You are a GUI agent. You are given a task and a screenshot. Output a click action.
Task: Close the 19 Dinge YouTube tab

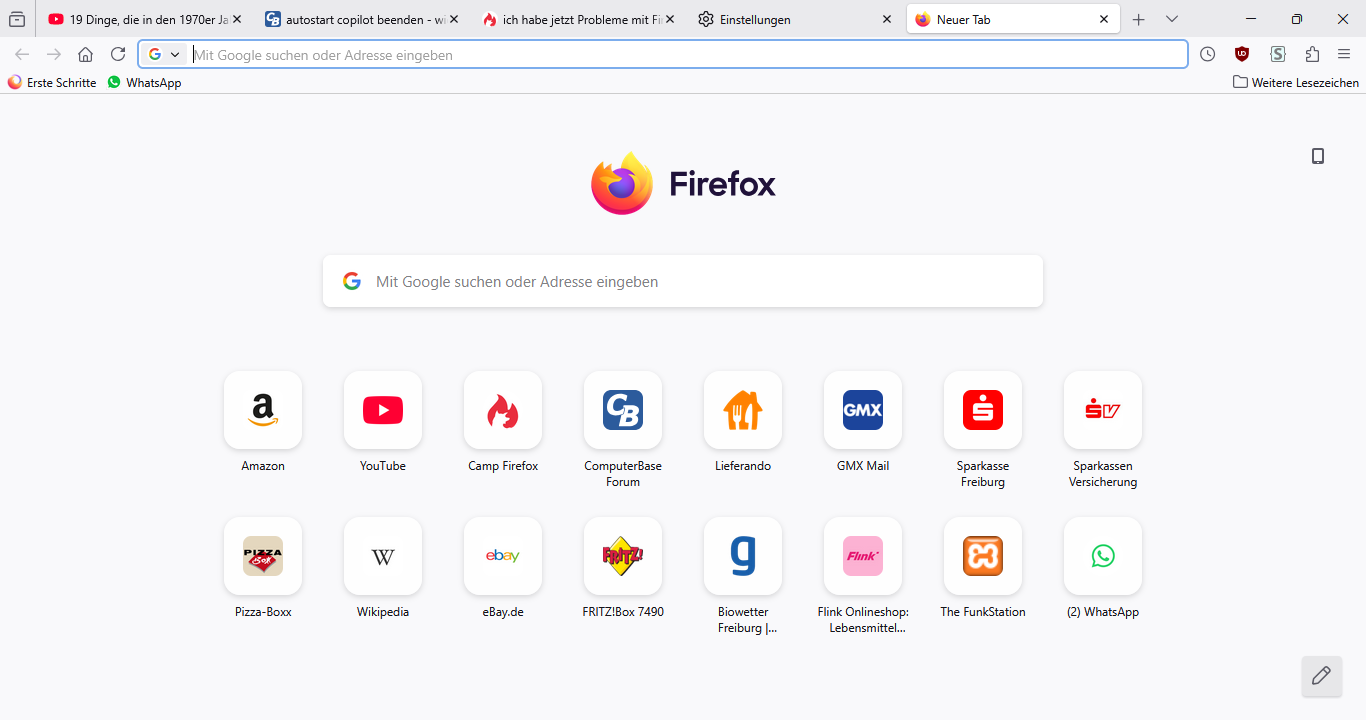coord(237,19)
